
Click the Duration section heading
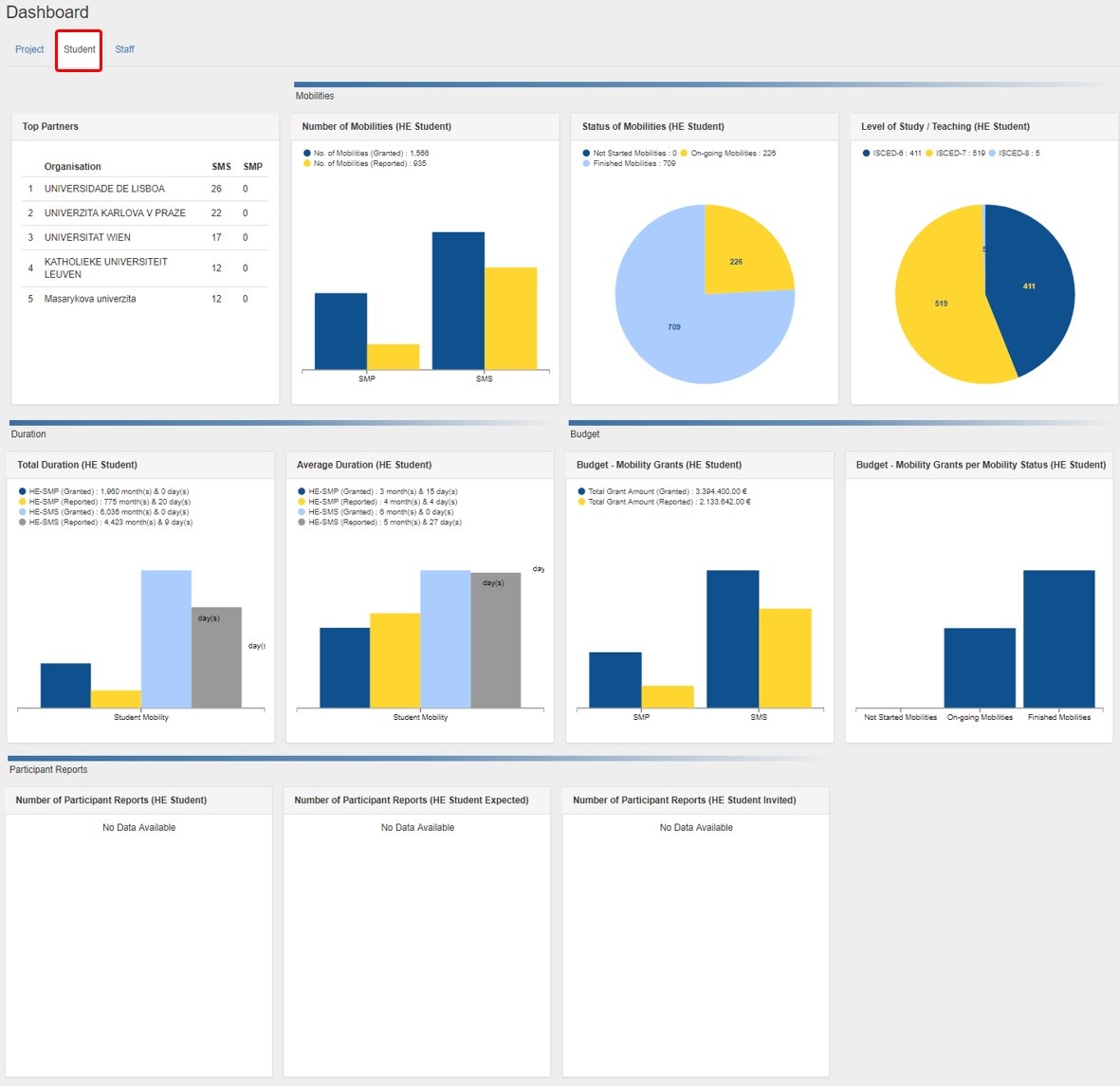[x=28, y=433]
